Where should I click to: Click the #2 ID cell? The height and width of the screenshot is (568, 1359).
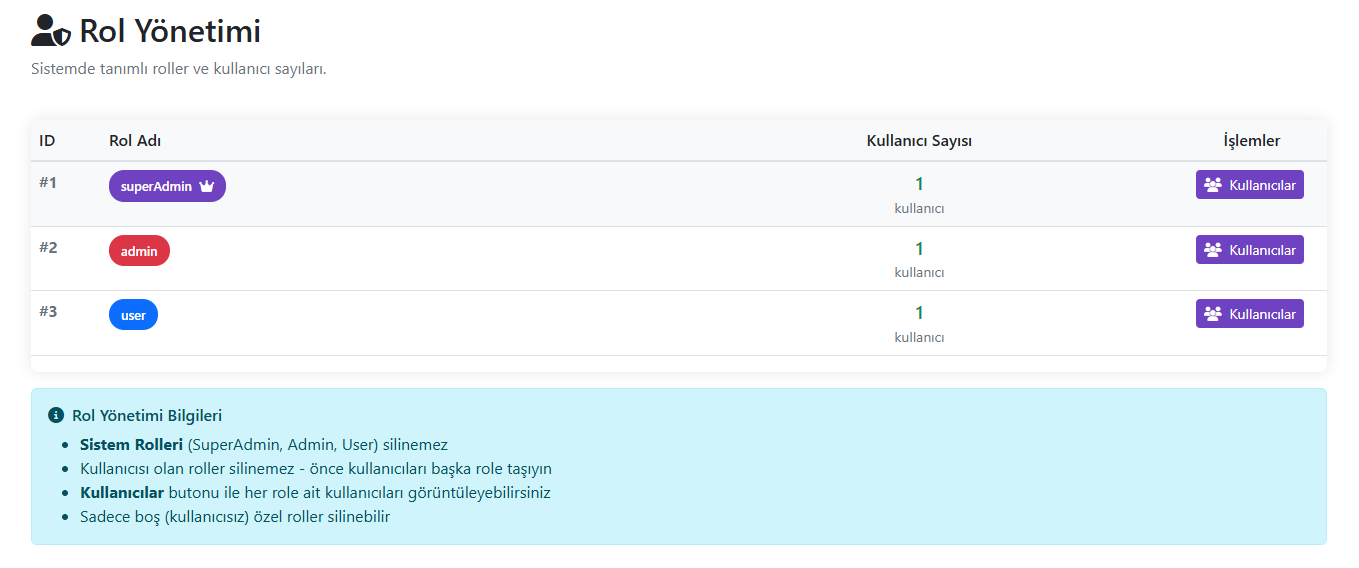(48, 247)
